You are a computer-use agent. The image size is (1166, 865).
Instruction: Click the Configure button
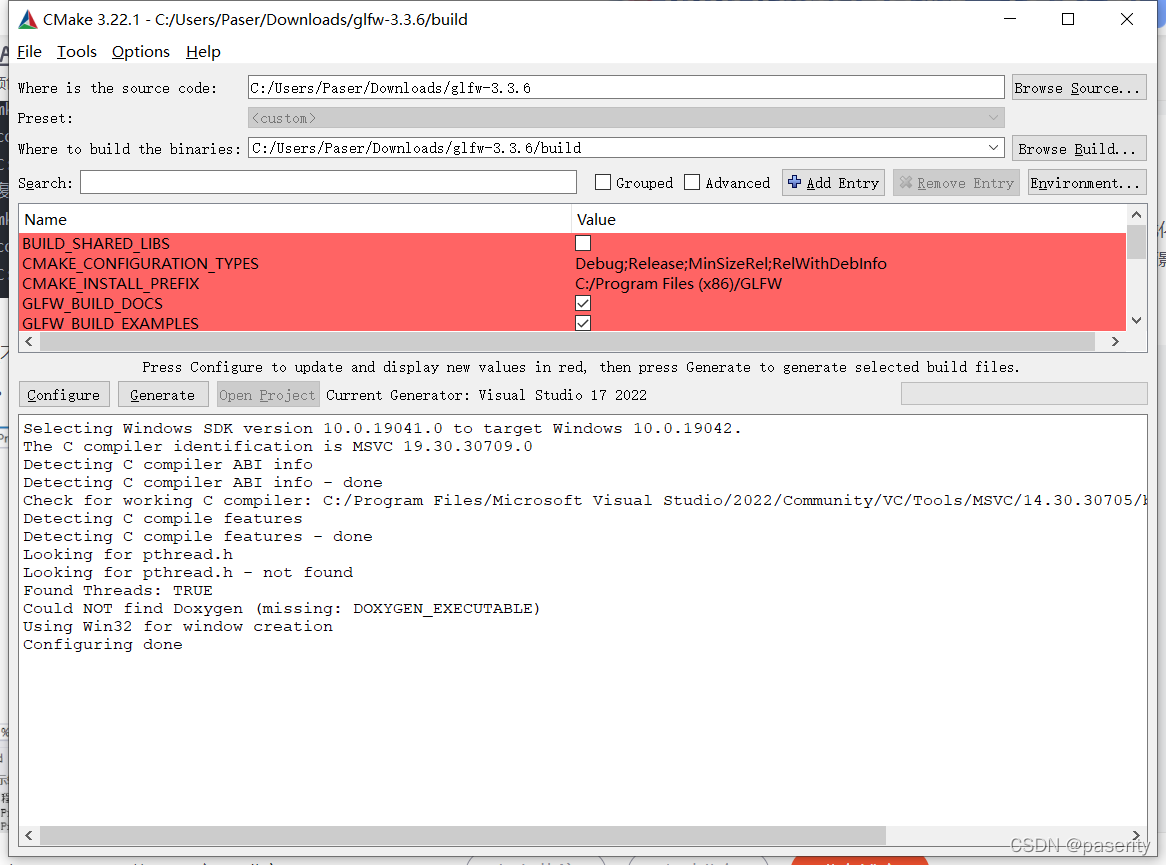tap(64, 395)
